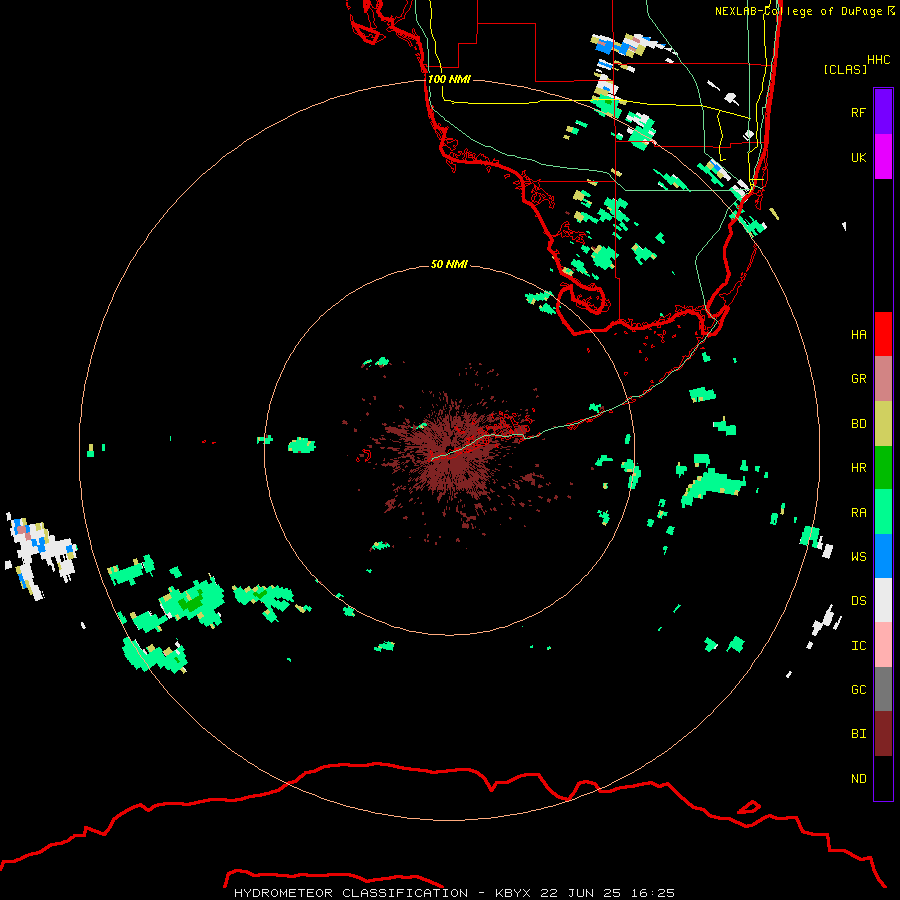The height and width of the screenshot is (900, 900).
Task: Click the RA legend label
Action: (x=858, y=513)
